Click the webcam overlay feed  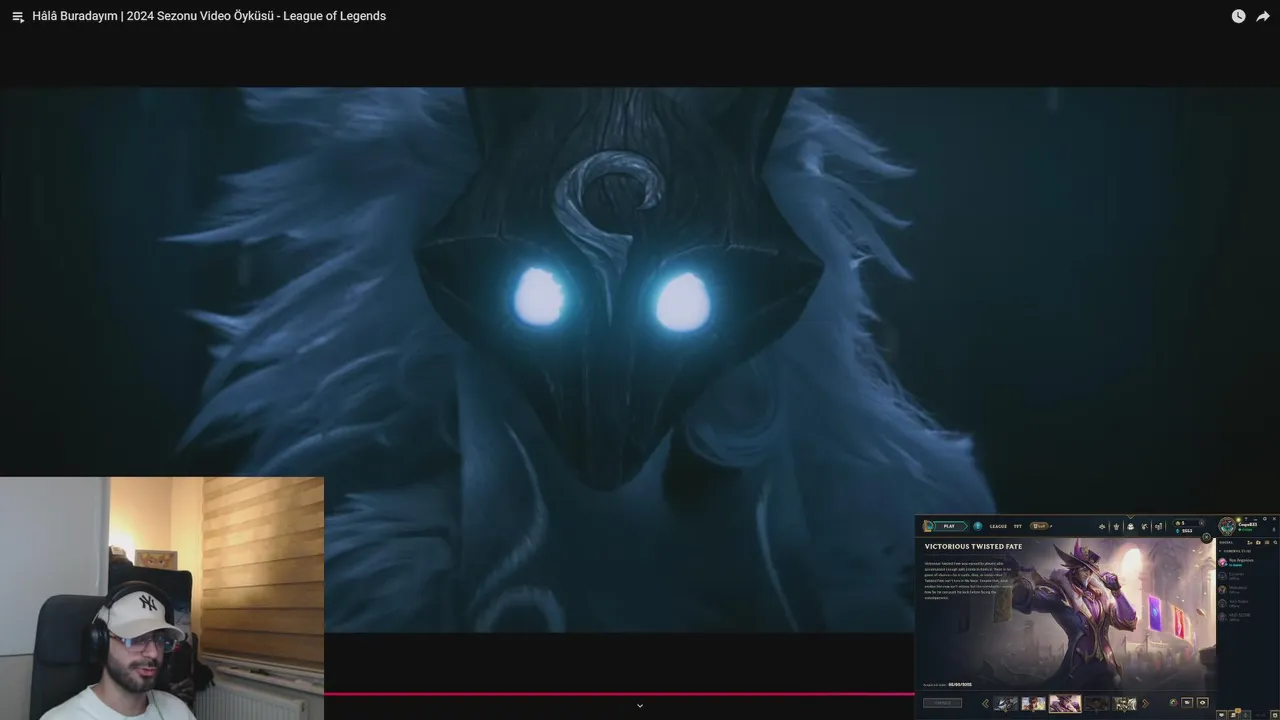(x=162, y=598)
